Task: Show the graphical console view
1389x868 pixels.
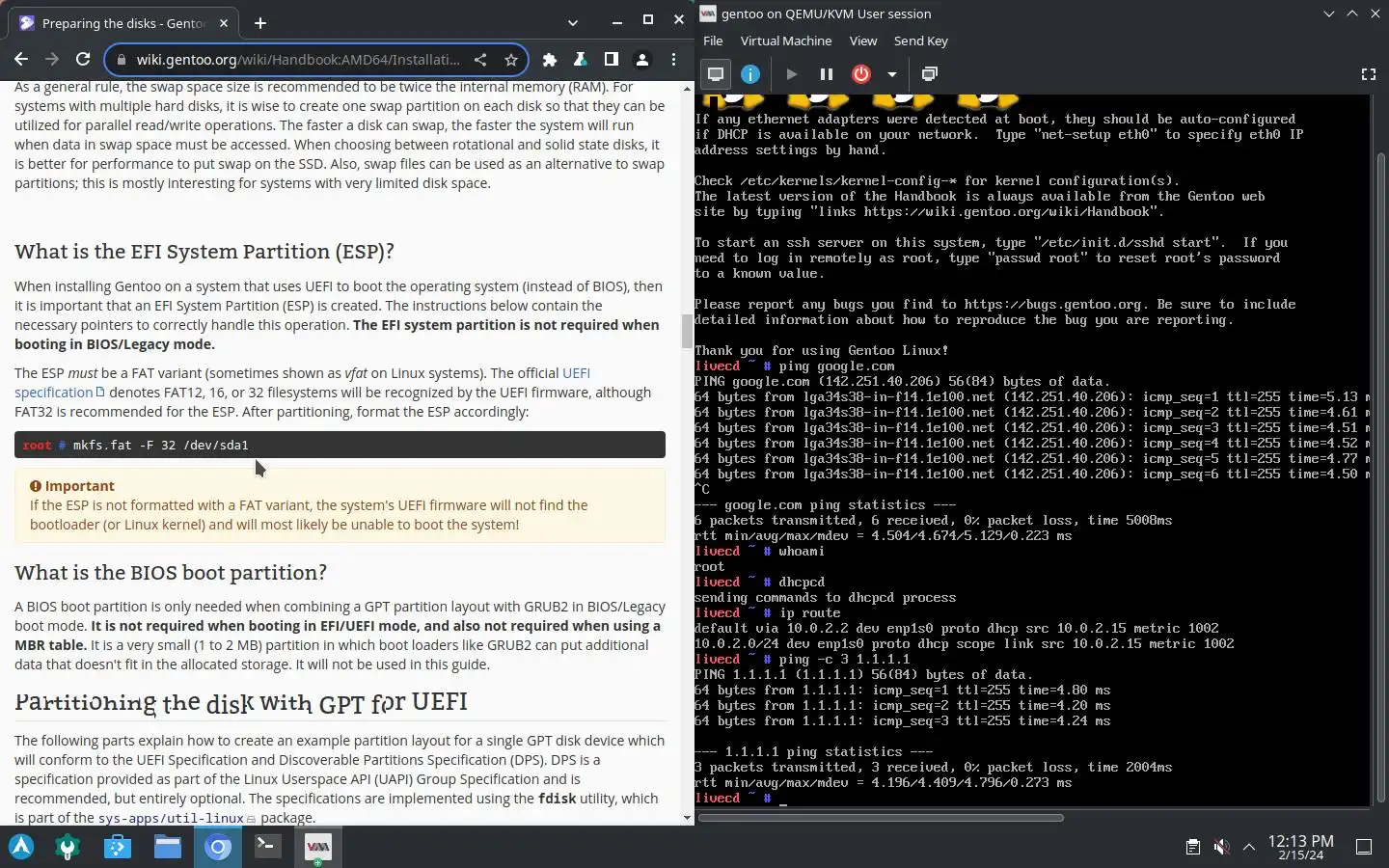Action: (716, 74)
